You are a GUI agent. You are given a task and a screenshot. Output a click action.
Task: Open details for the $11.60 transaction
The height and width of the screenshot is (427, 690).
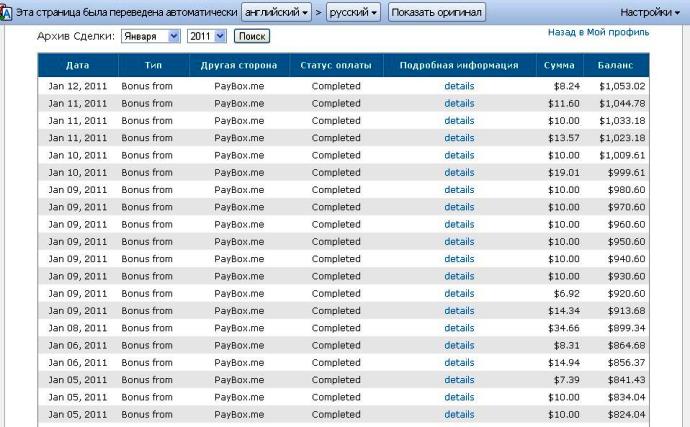(459, 103)
